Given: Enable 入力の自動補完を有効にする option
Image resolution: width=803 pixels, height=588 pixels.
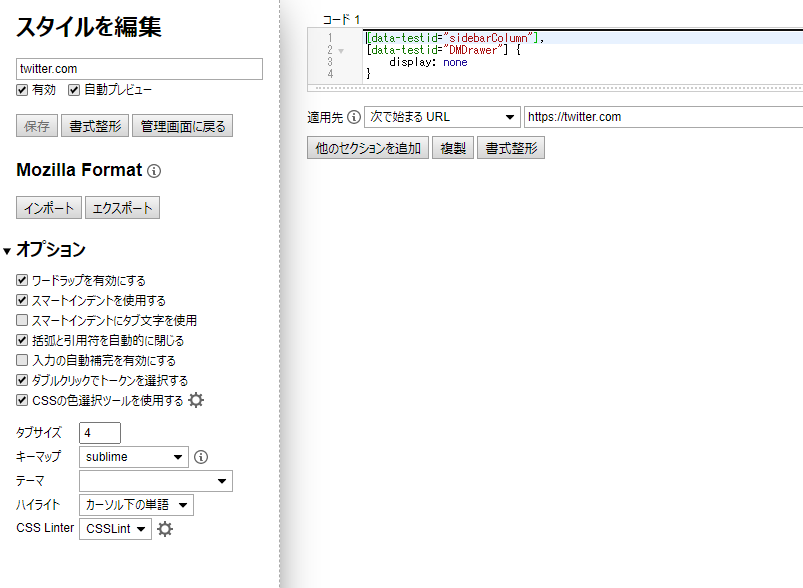Looking at the screenshot, I should pos(22,360).
